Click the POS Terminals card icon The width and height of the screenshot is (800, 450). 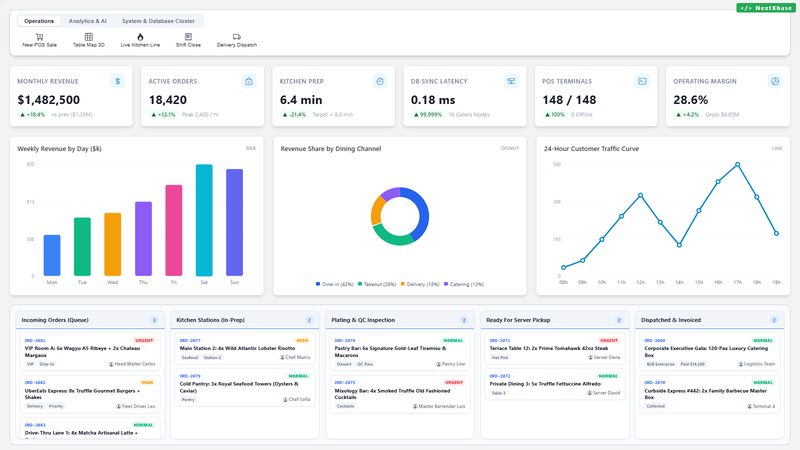point(642,81)
